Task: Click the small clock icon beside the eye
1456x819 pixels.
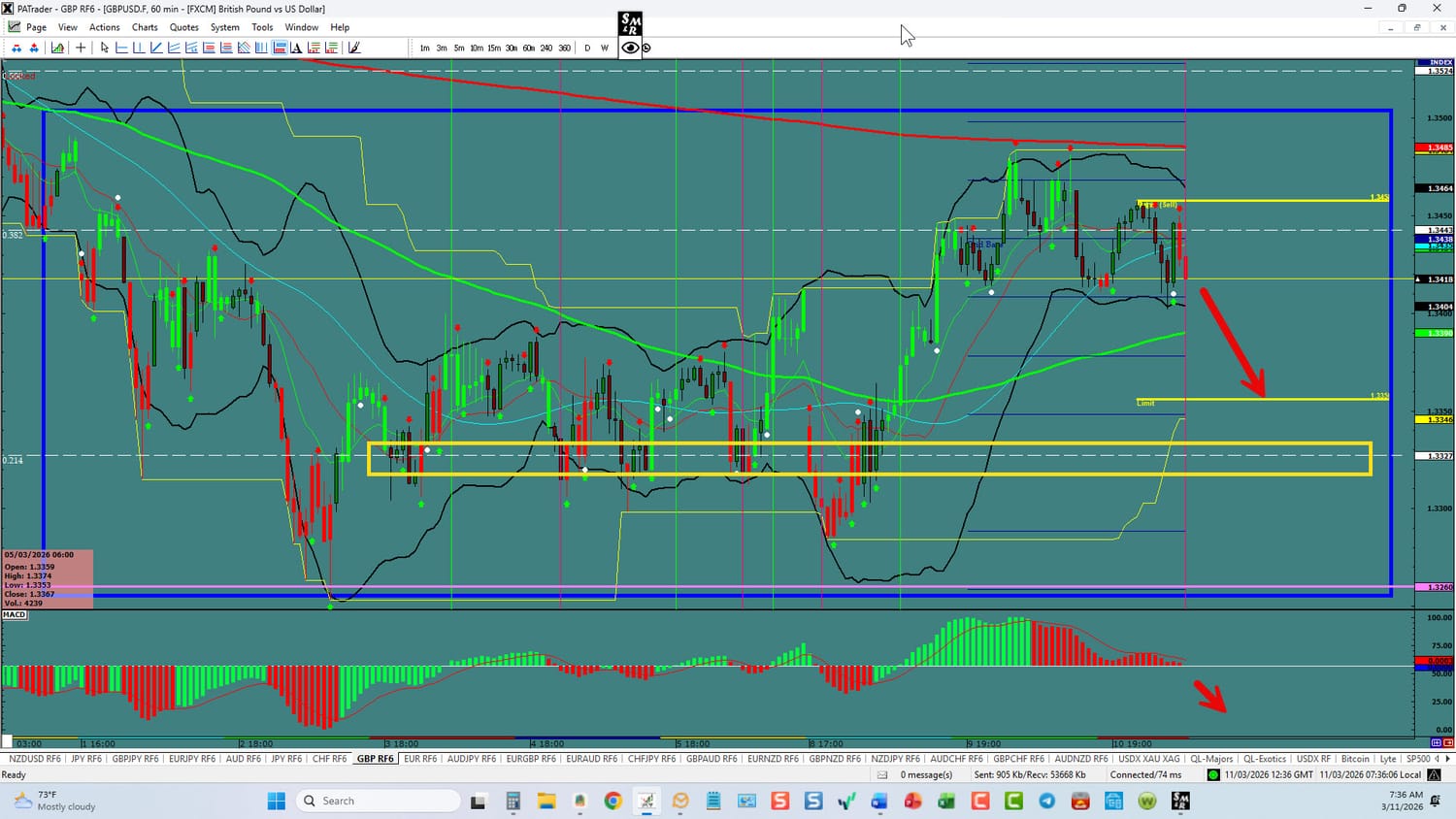Action: click(646, 48)
